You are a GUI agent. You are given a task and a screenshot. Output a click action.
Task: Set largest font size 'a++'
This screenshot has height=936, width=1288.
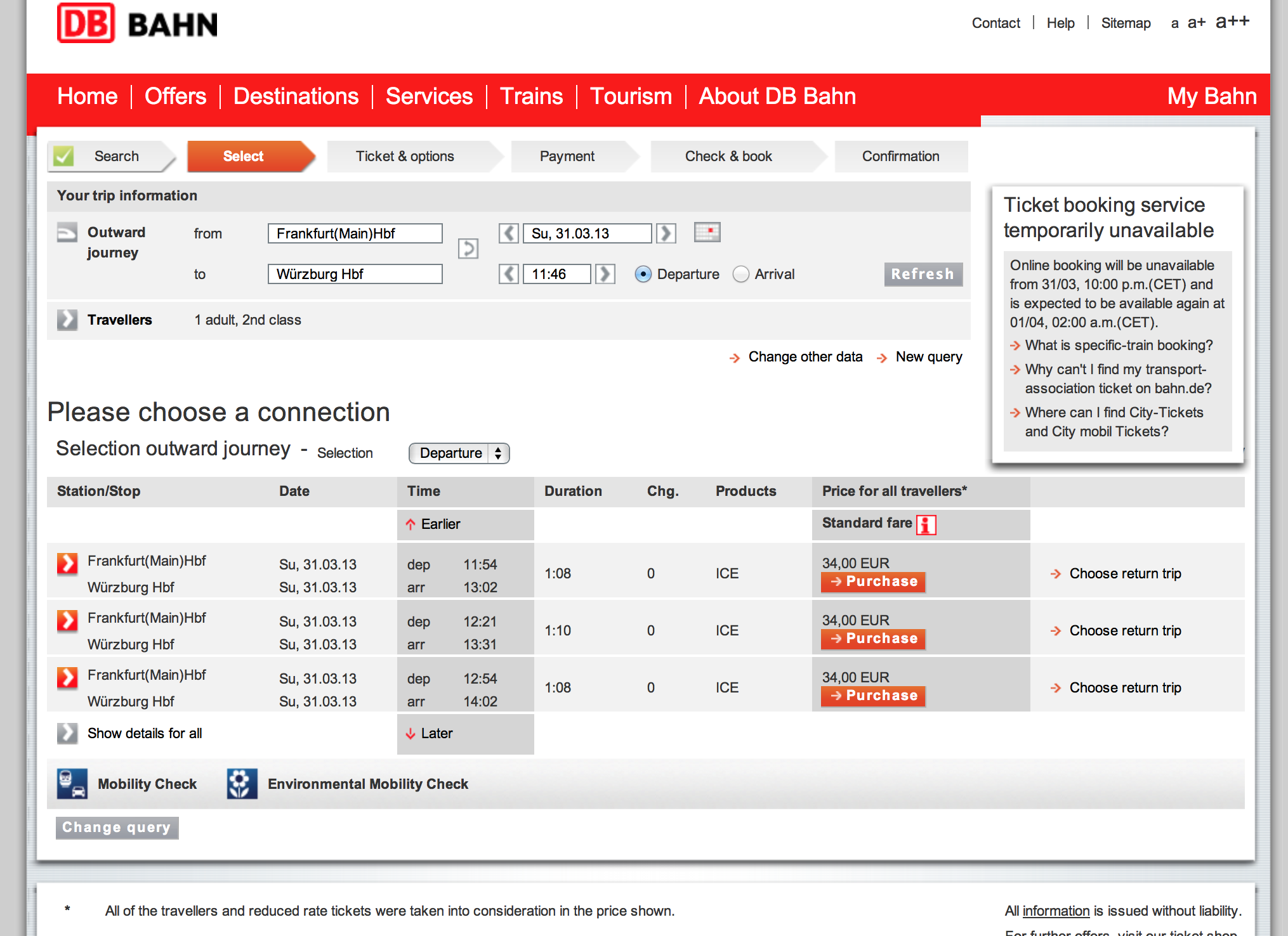(1233, 22)
